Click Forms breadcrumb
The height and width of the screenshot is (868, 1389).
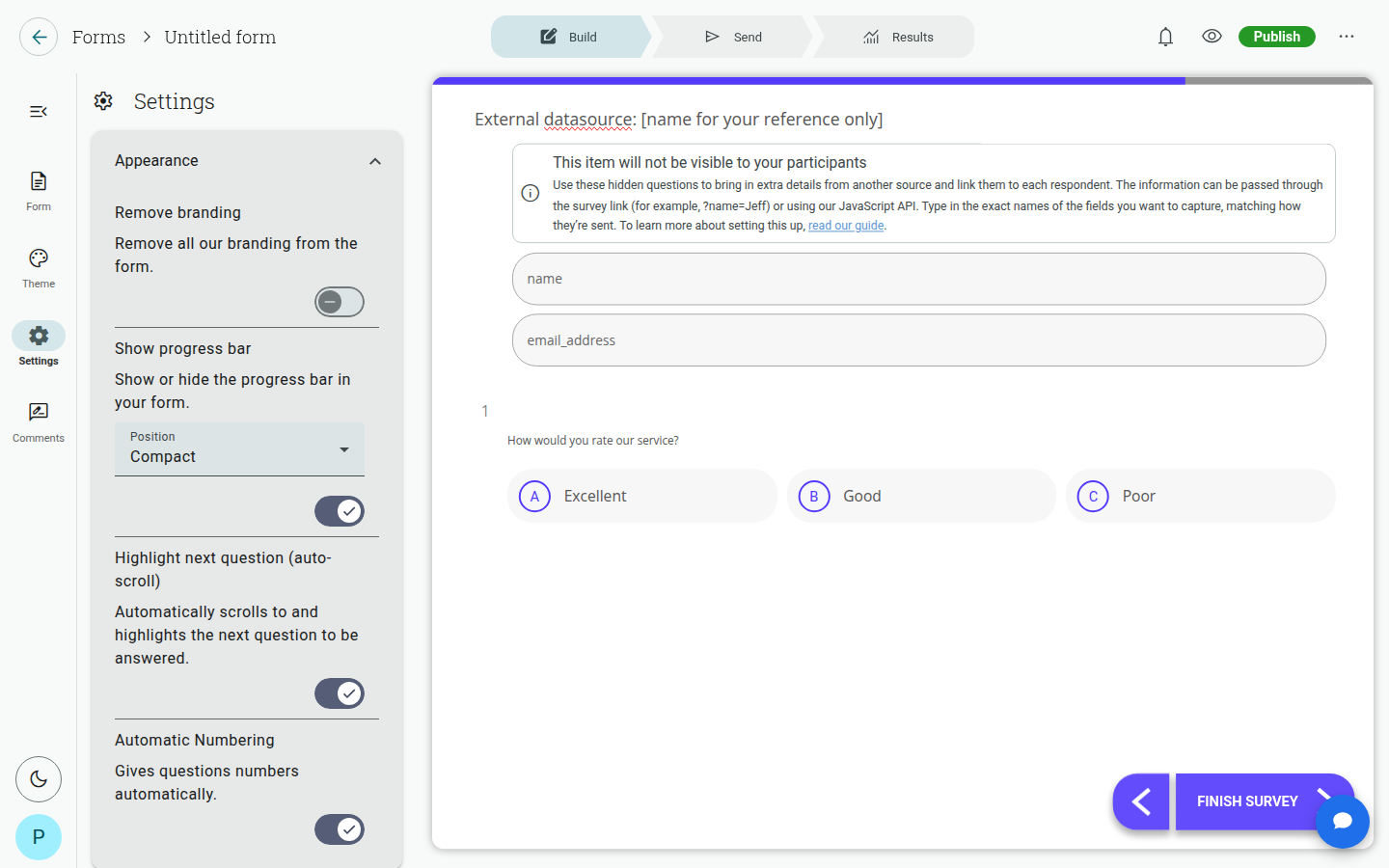point(98,37)
